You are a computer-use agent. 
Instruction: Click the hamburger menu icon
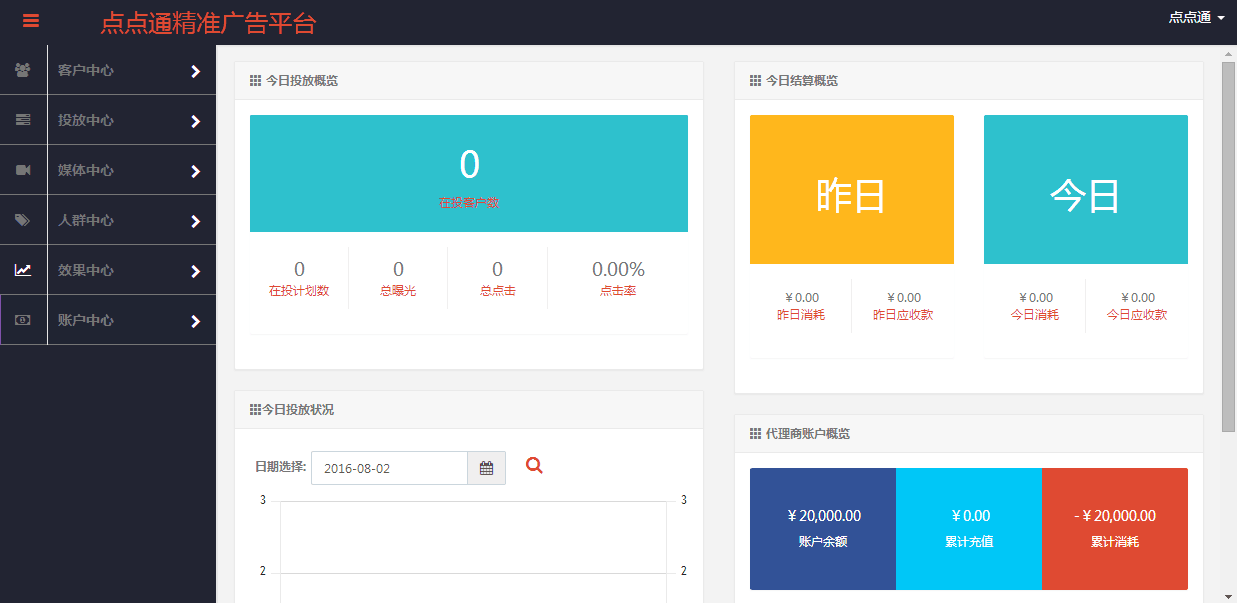[x=31, y=20]
